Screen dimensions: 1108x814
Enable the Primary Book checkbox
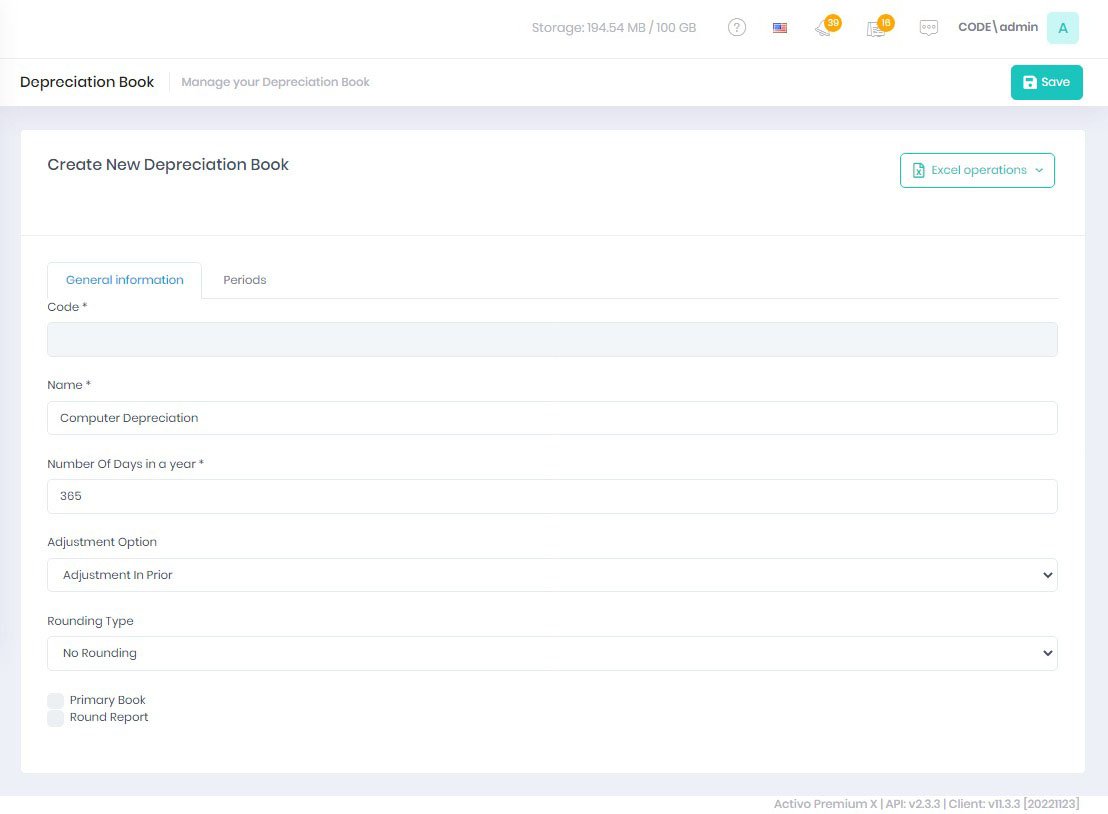click(56, 701)
